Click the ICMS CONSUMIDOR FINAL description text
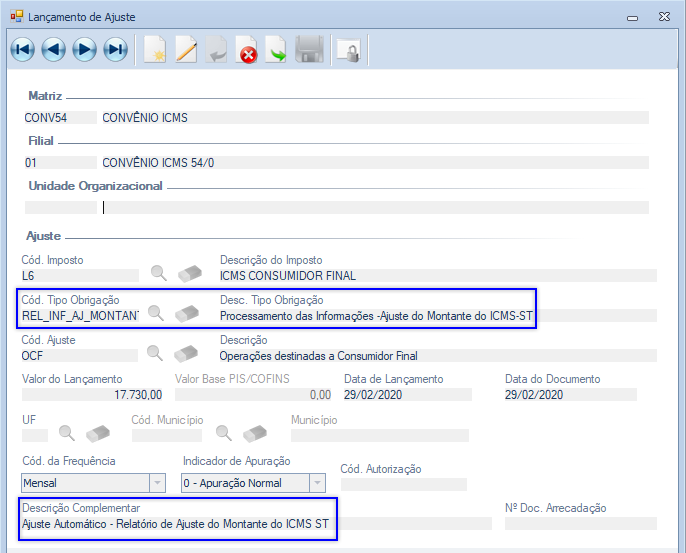 pos(288,276)
